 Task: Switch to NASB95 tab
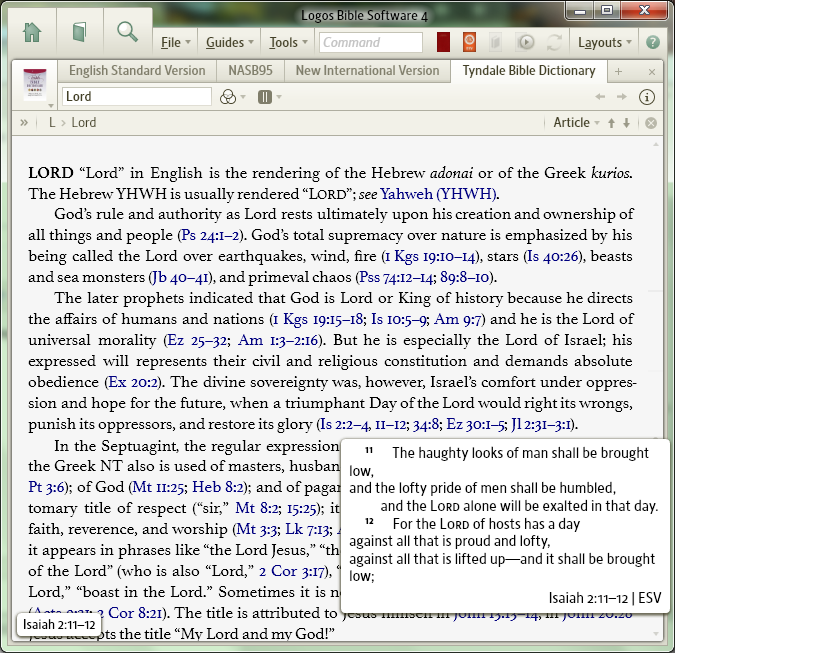(250, 71)
